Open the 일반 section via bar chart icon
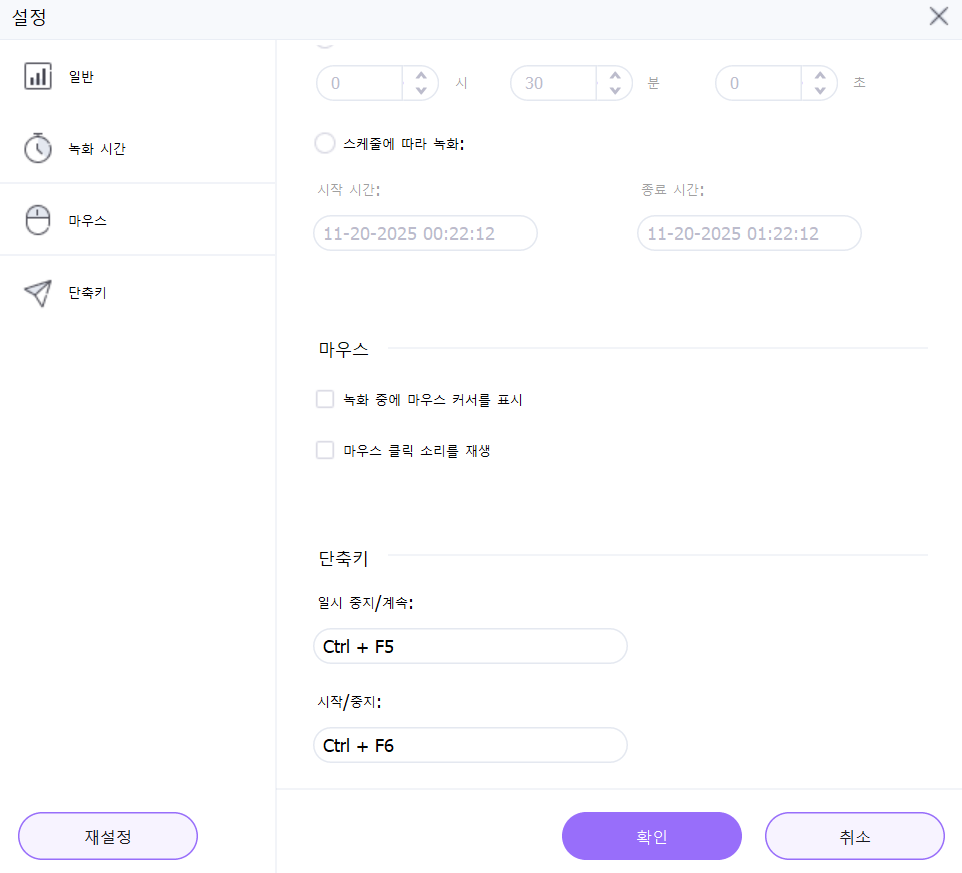This screenshot has width=962, height=873. (x=38, y=75)
